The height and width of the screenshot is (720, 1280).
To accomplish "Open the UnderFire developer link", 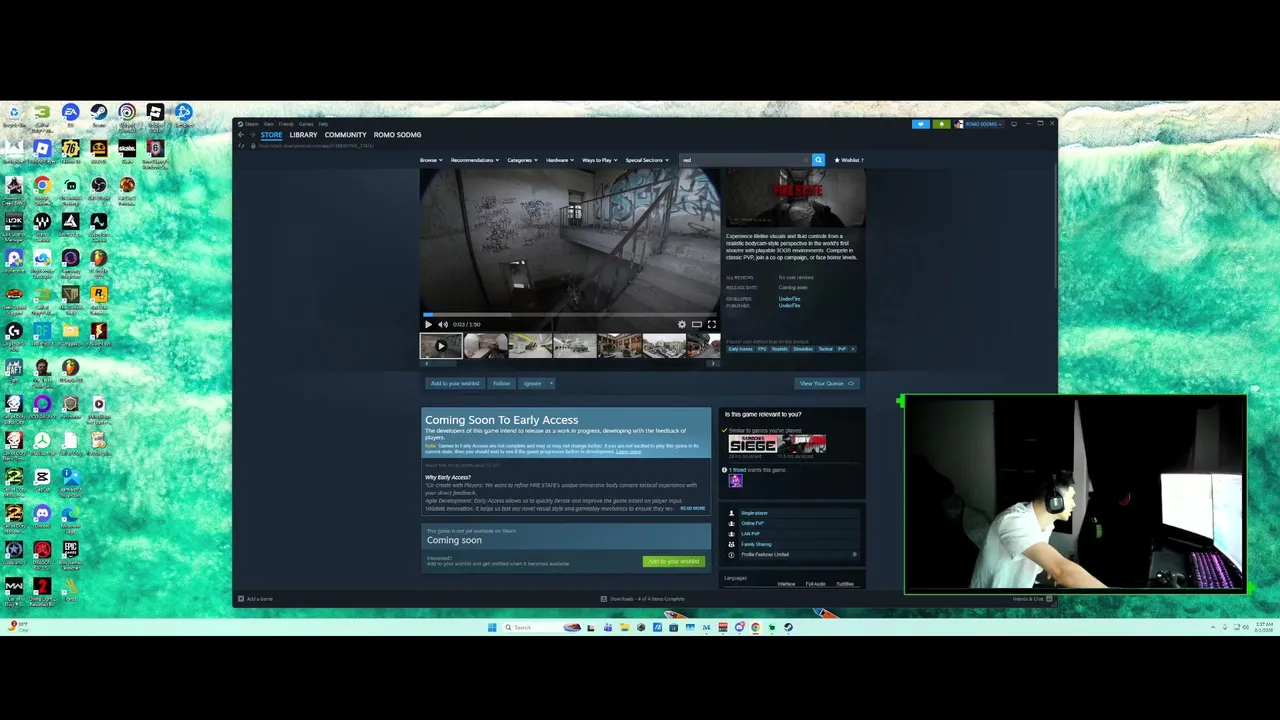I will (x=789, y=299).
